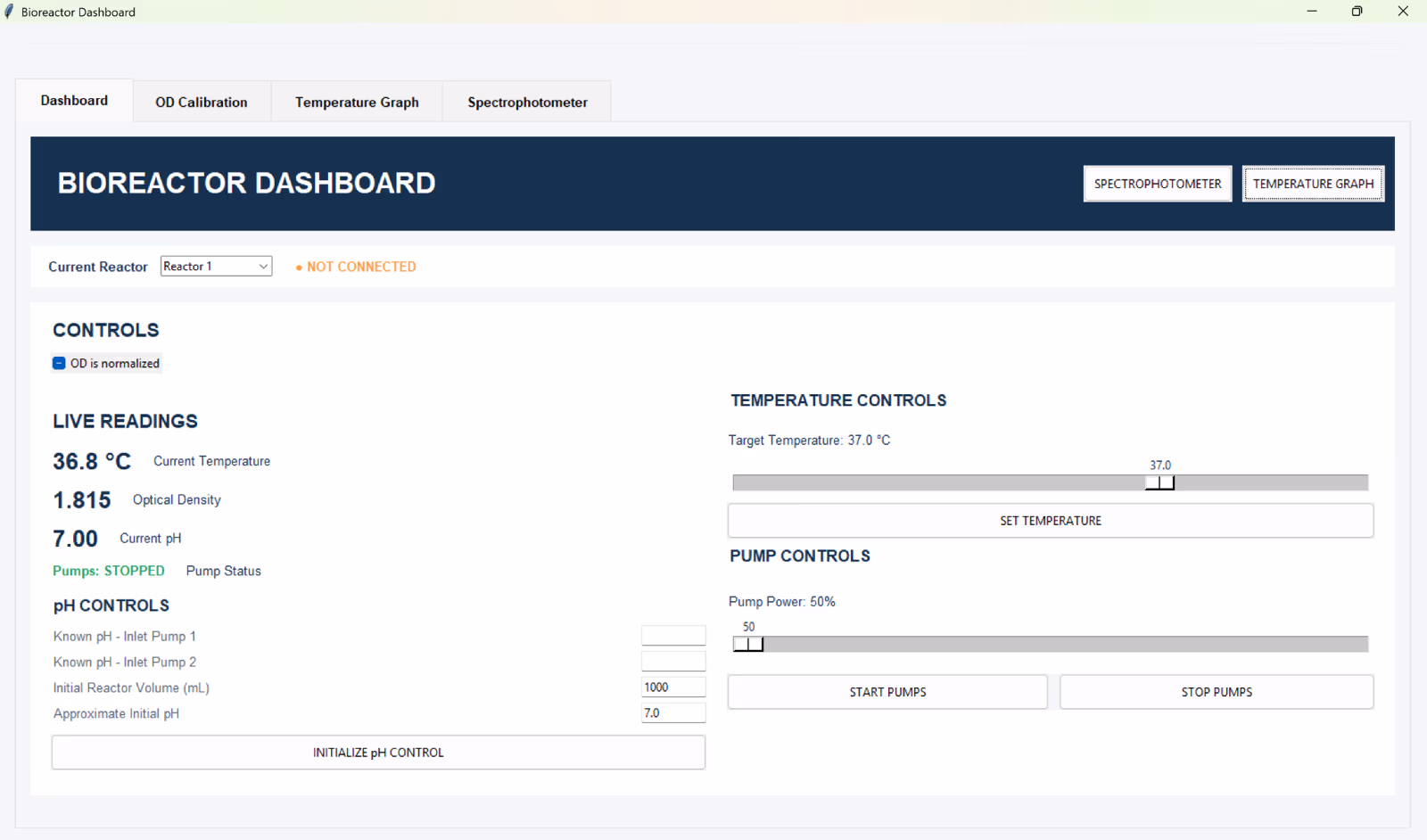Viewport: 1427px width, 840px height.
Task: Focus the Known pH Inlet Pump 1 field
Action: [673, 636]
